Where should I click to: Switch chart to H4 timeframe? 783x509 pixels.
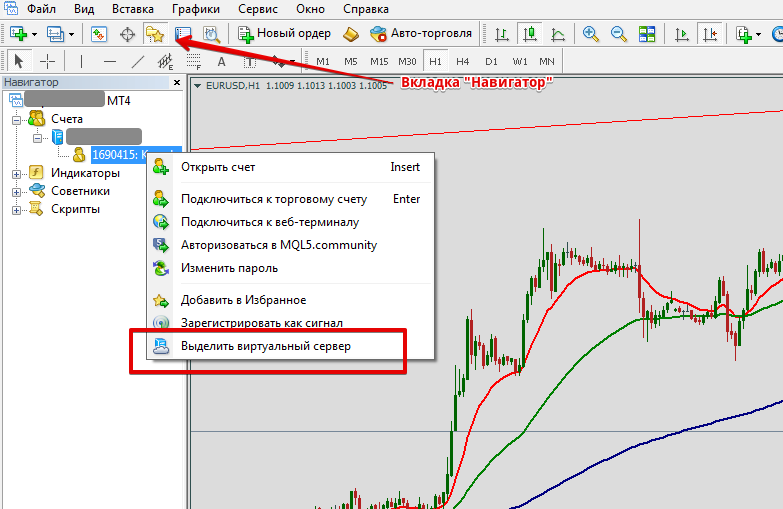pyautogui.click(x=463, y=61)
